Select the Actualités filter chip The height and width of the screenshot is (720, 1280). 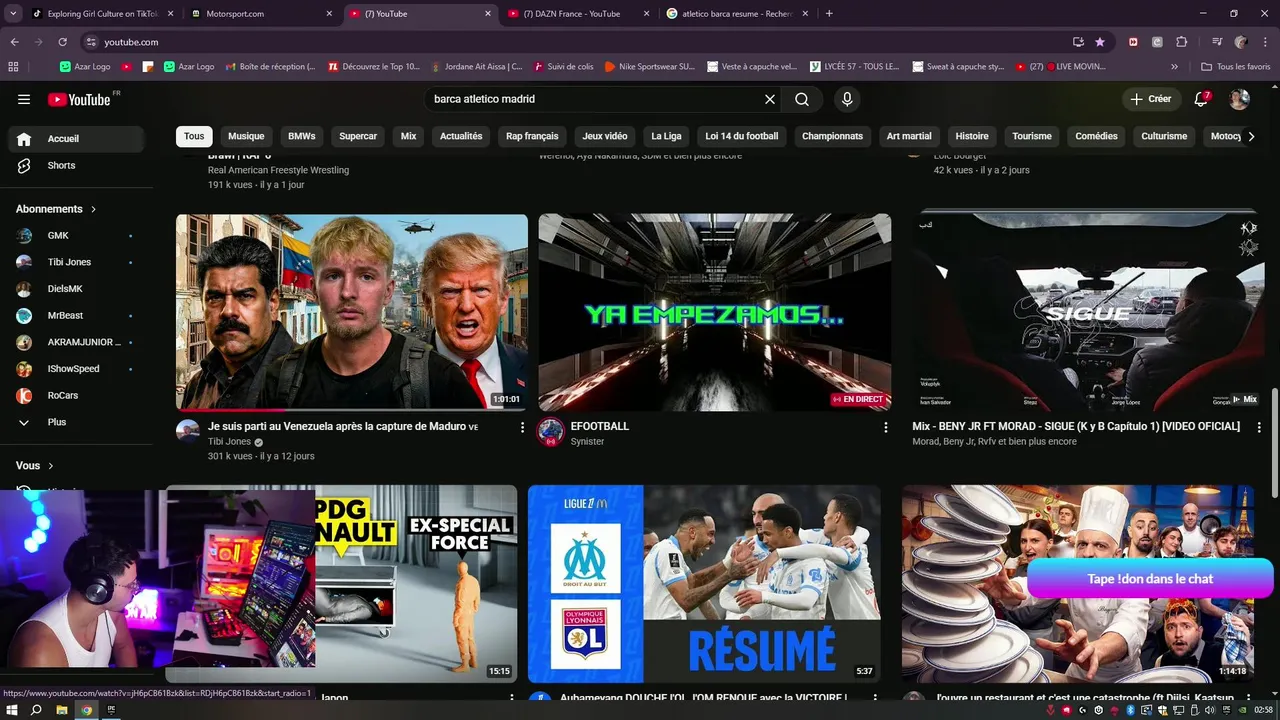click(x=461, y=136)
